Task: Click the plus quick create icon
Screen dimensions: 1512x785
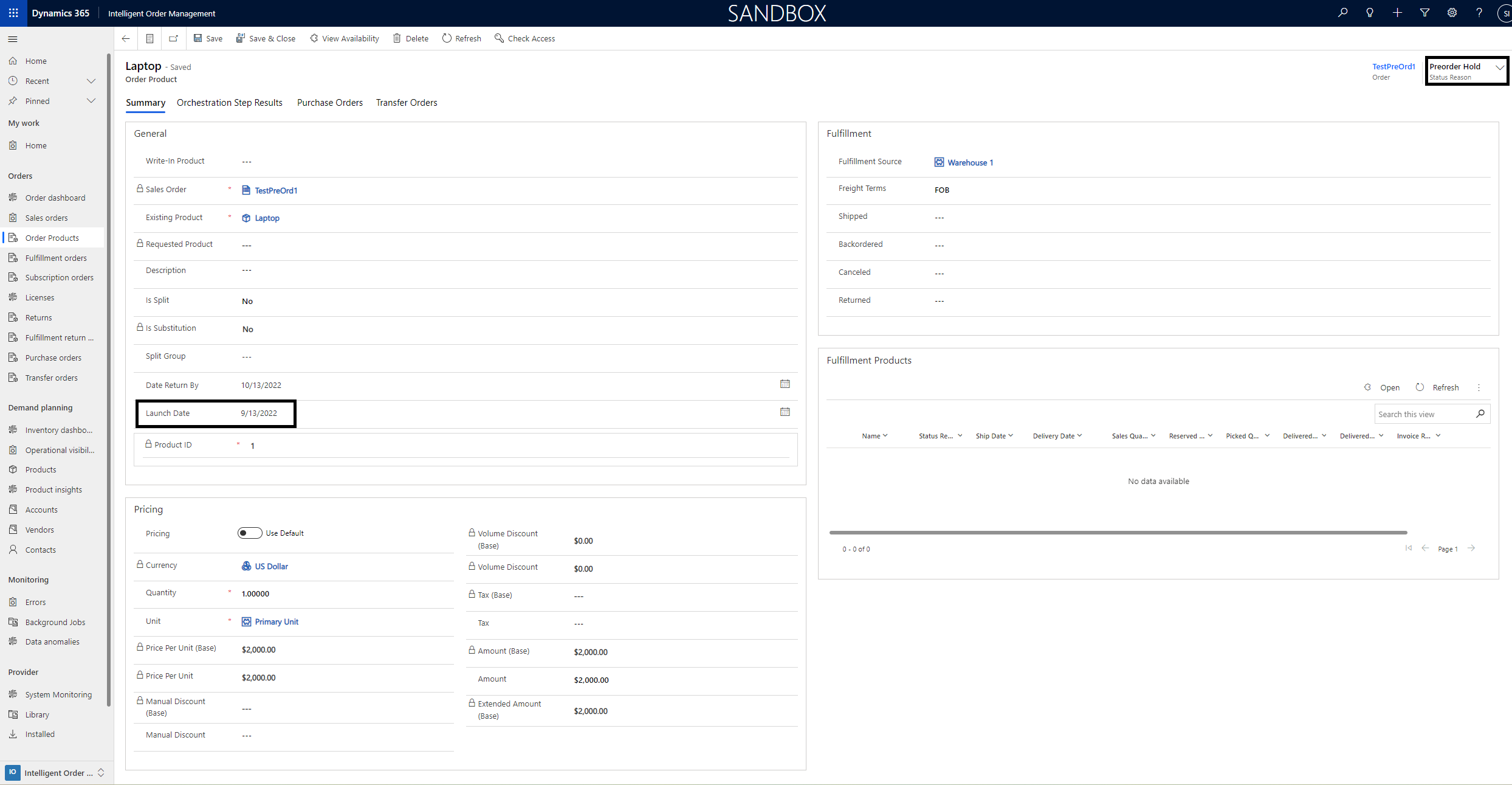Action: coord(1397,13)
